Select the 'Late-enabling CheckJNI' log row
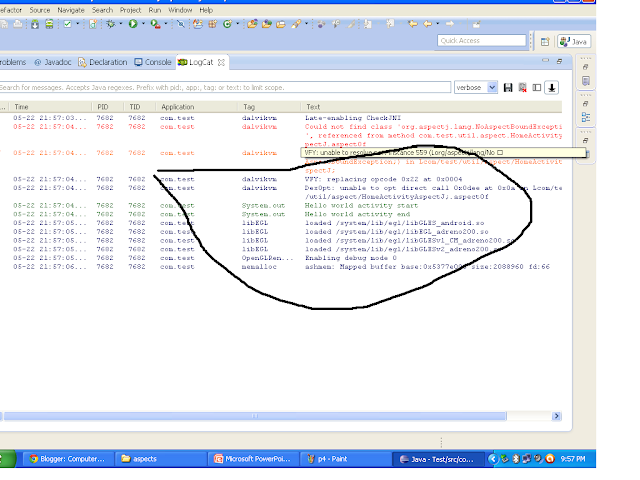The height and width of the screenshot is (480, 640). click(x=281, y=118)
